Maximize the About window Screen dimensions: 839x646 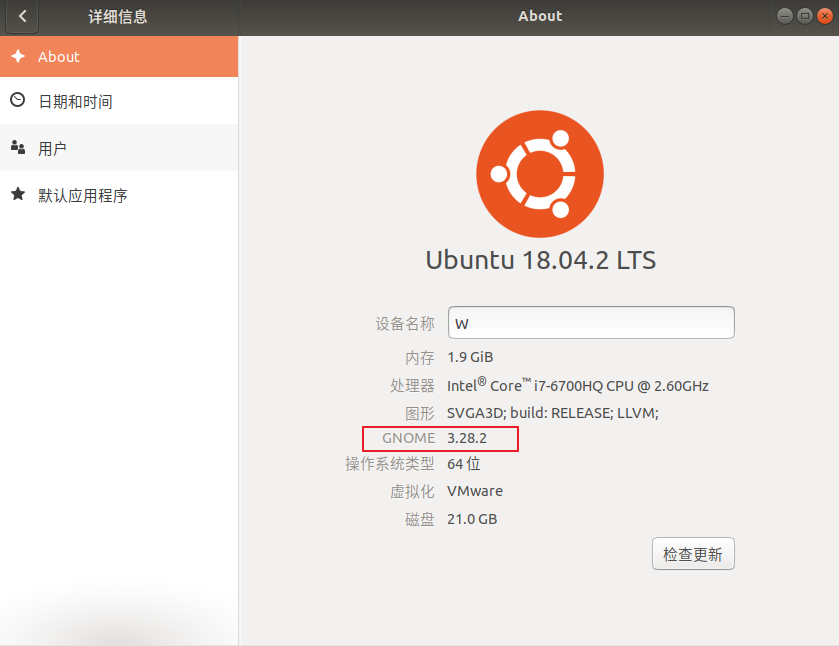(x=804, y=16)
